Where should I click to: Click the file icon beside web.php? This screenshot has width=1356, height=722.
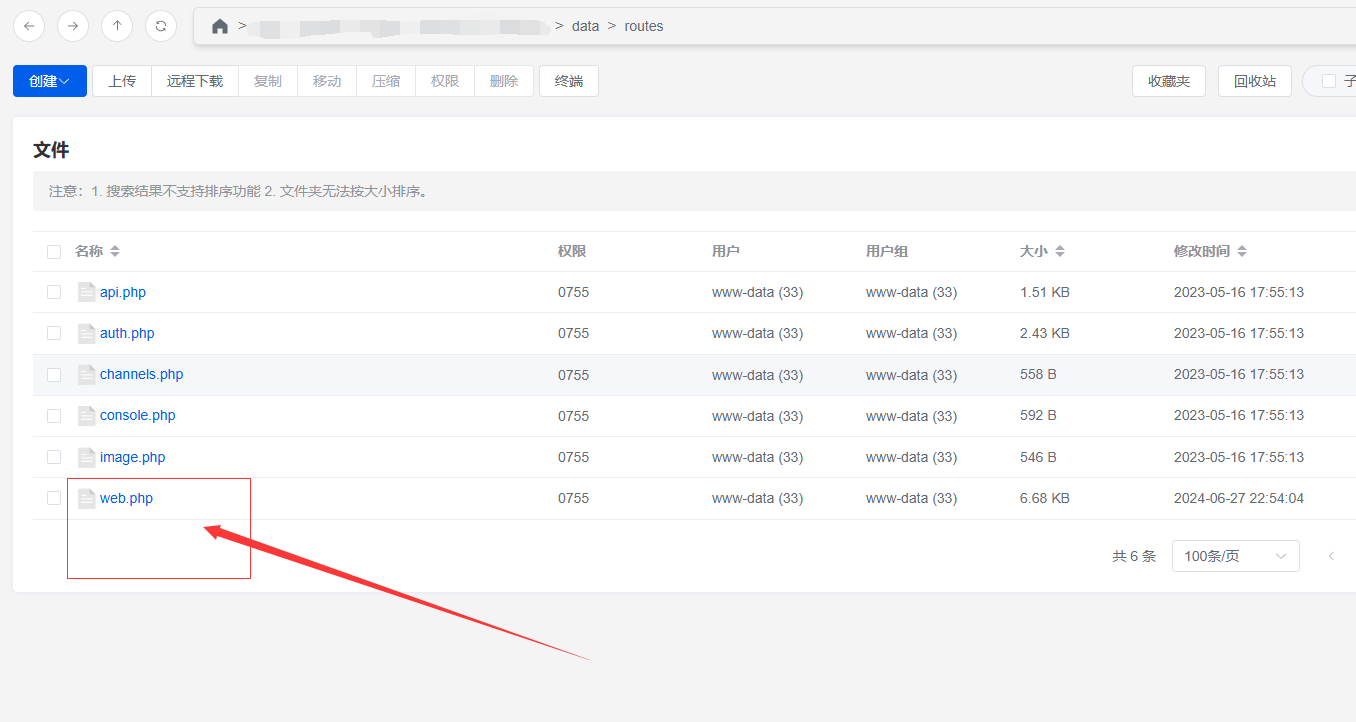coord(87,498)
